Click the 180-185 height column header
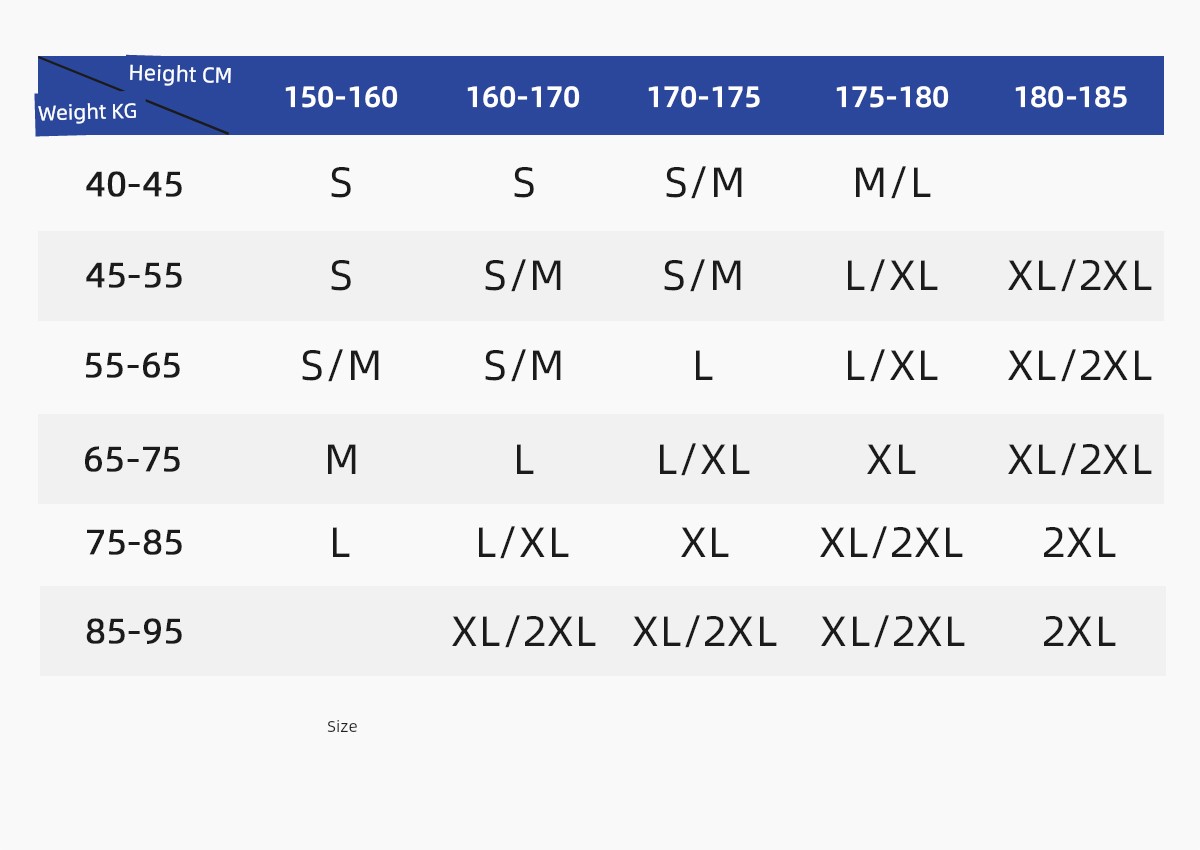1200x850 pixels. (1071, 97)
